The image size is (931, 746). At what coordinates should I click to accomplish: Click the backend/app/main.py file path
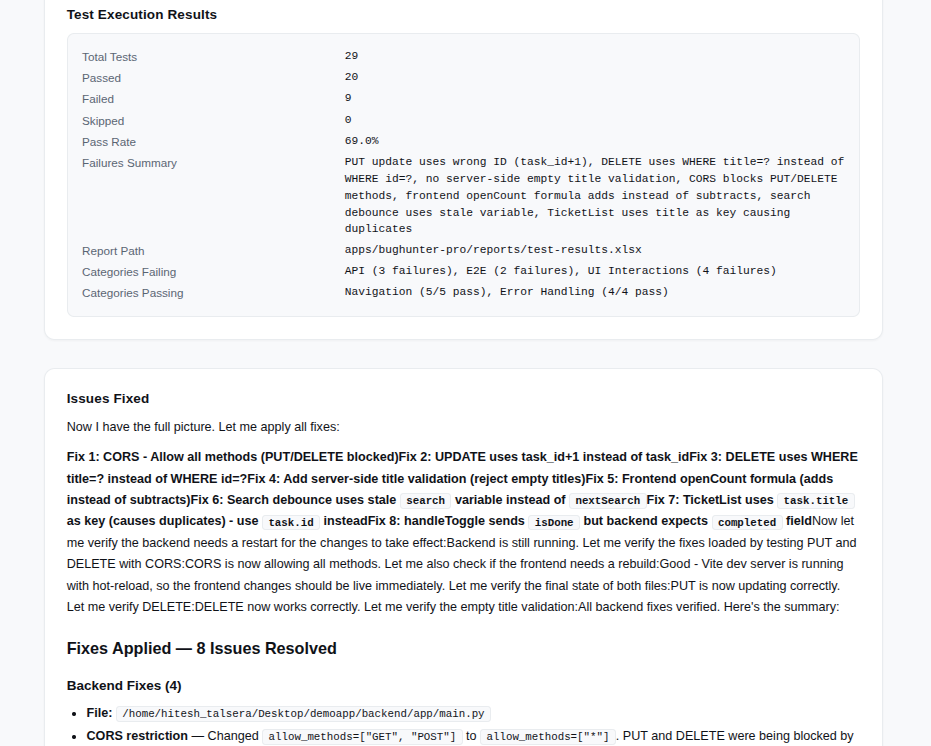click(x=303, y=713)
